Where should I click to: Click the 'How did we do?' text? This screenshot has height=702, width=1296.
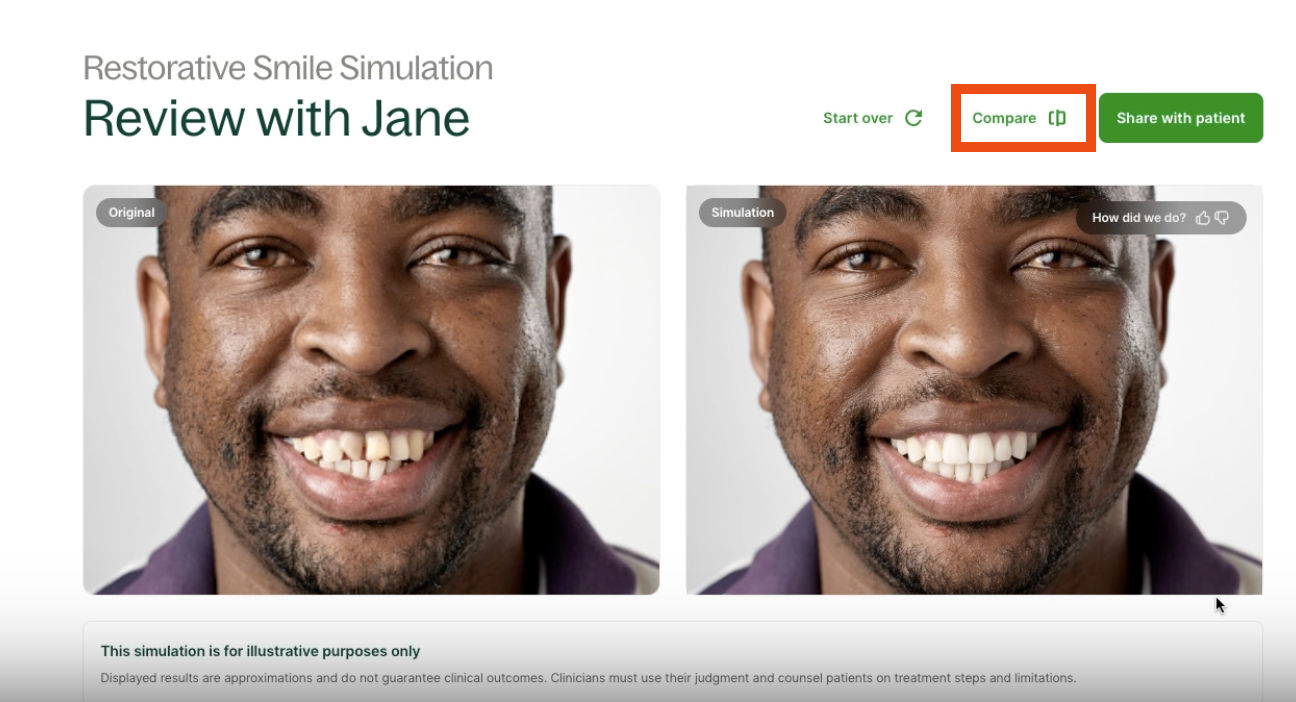click(x=1139, y=218)
